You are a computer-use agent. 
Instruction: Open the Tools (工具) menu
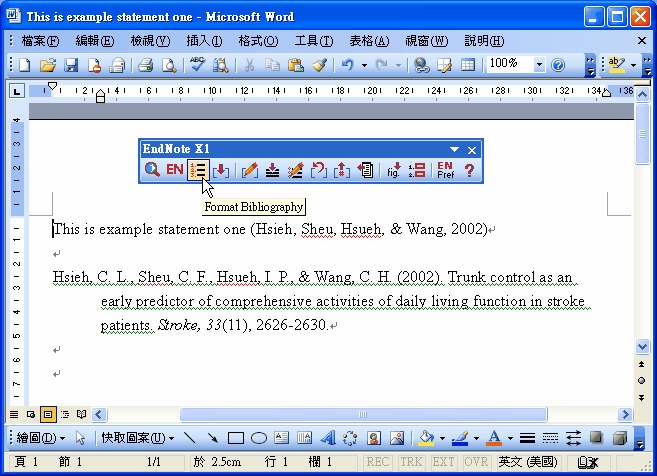click(314, 41)
